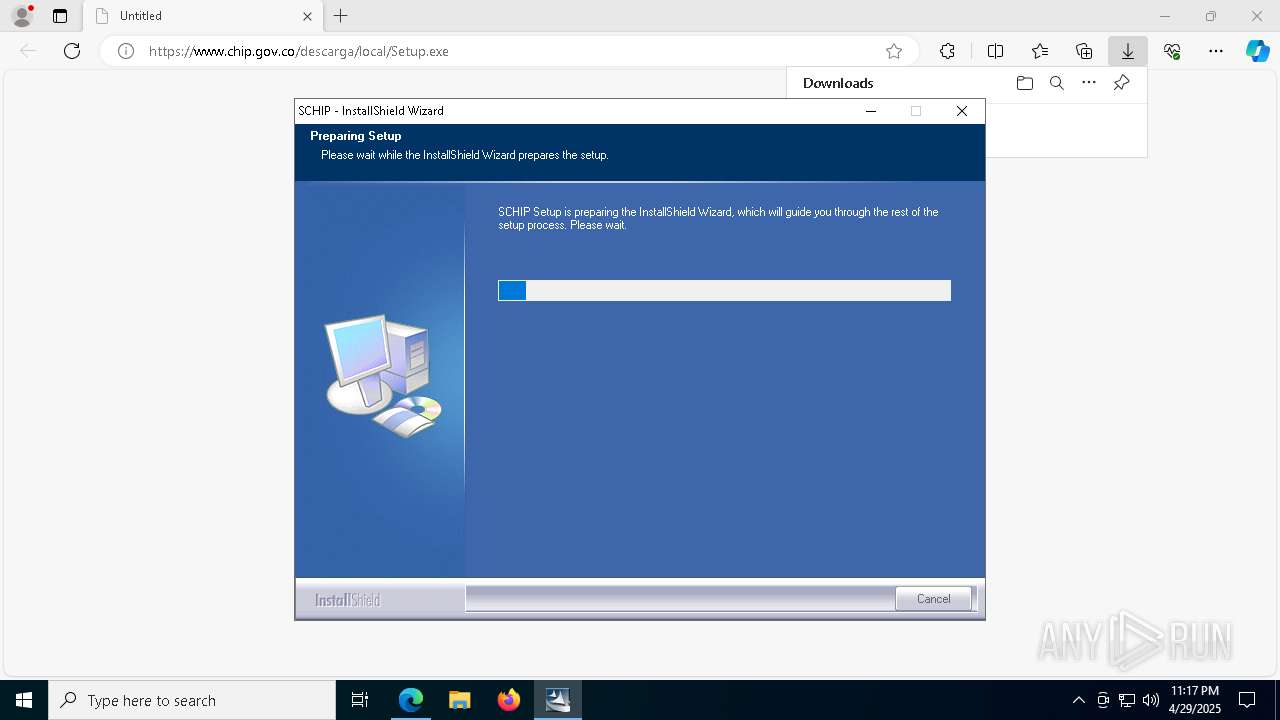Open Edge Settings and more menu
Viewport: 1280px width, 720px height.
[x=1216, y=51]
